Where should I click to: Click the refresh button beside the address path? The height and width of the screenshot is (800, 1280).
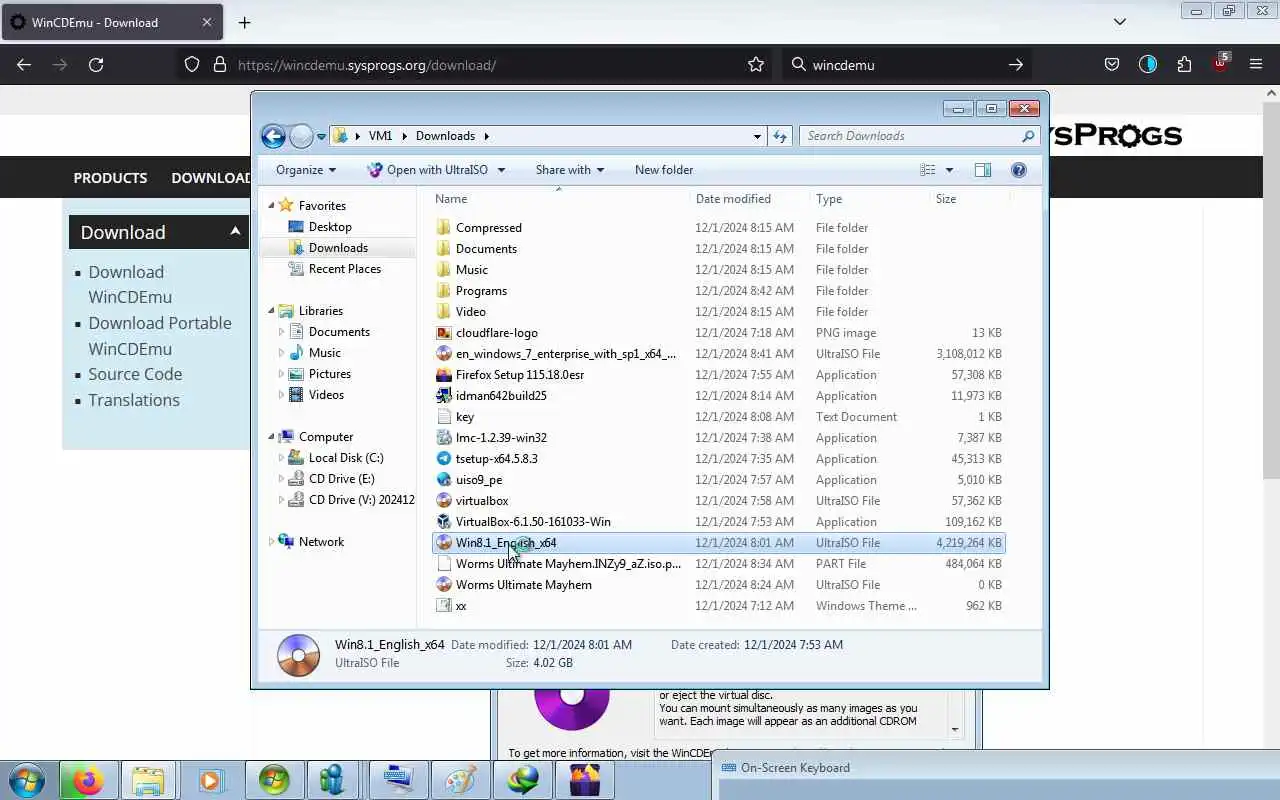pyautogui.click(x=780, y=136)
